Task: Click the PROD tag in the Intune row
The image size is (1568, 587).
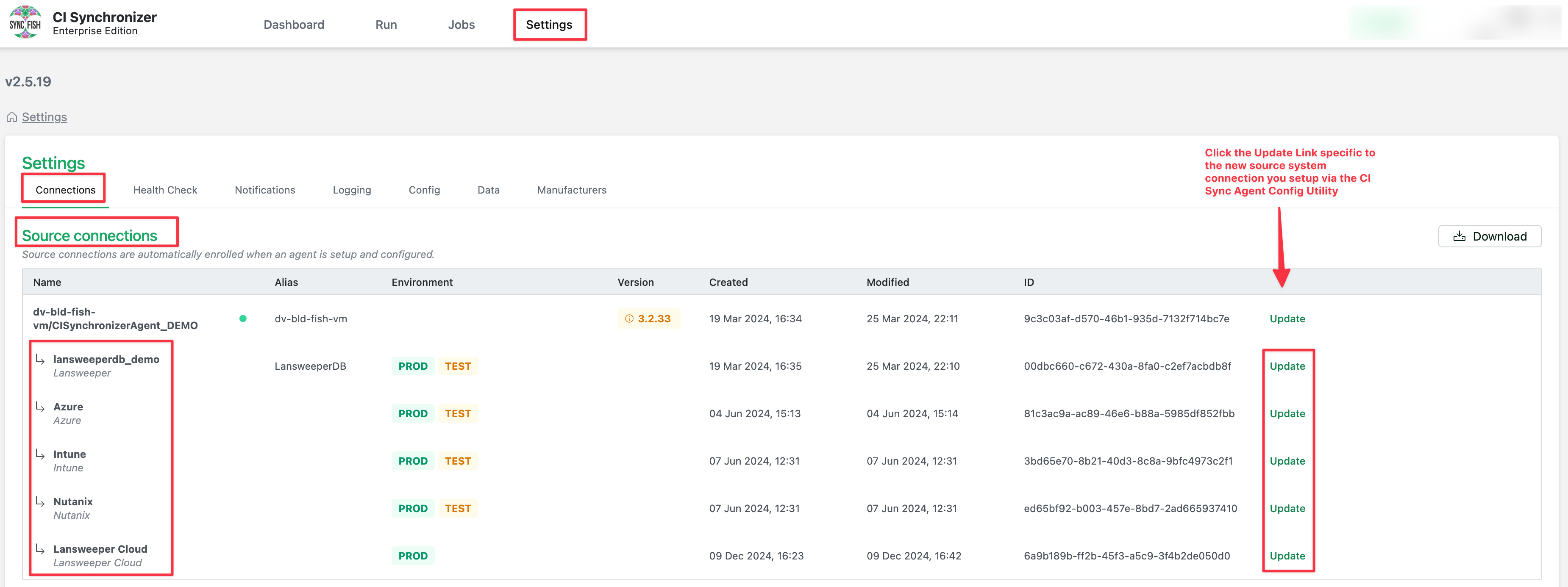Action: [413, 460]
